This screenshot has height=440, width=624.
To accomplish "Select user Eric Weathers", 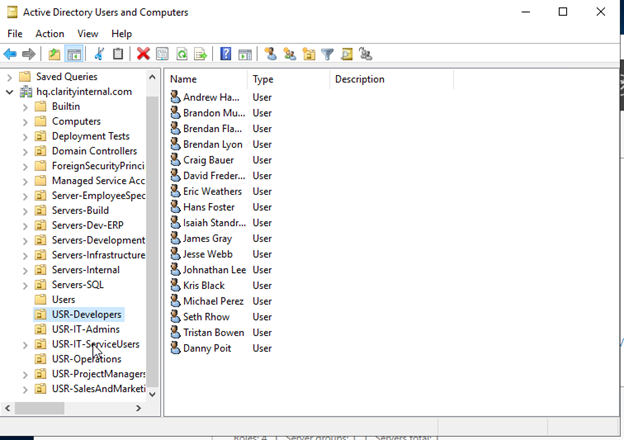I will [x=212, y=191].
